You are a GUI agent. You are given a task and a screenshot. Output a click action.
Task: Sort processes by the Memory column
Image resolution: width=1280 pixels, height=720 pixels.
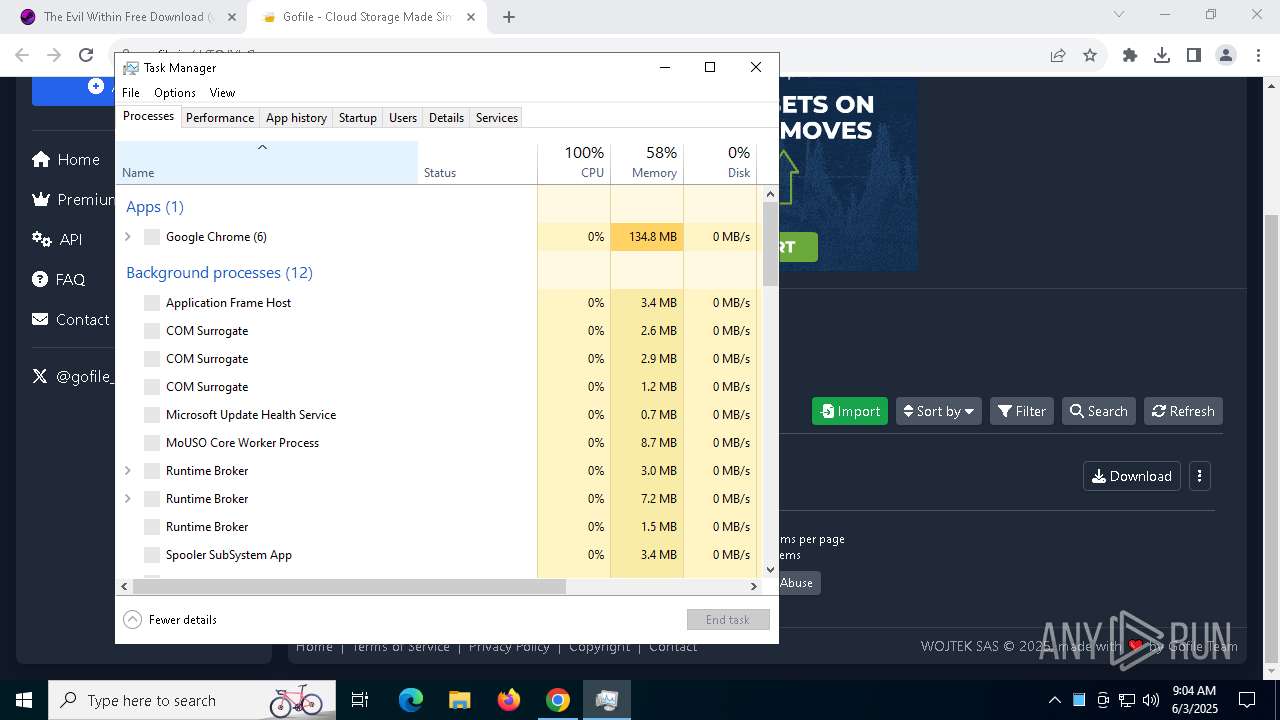tap(647, 162)
